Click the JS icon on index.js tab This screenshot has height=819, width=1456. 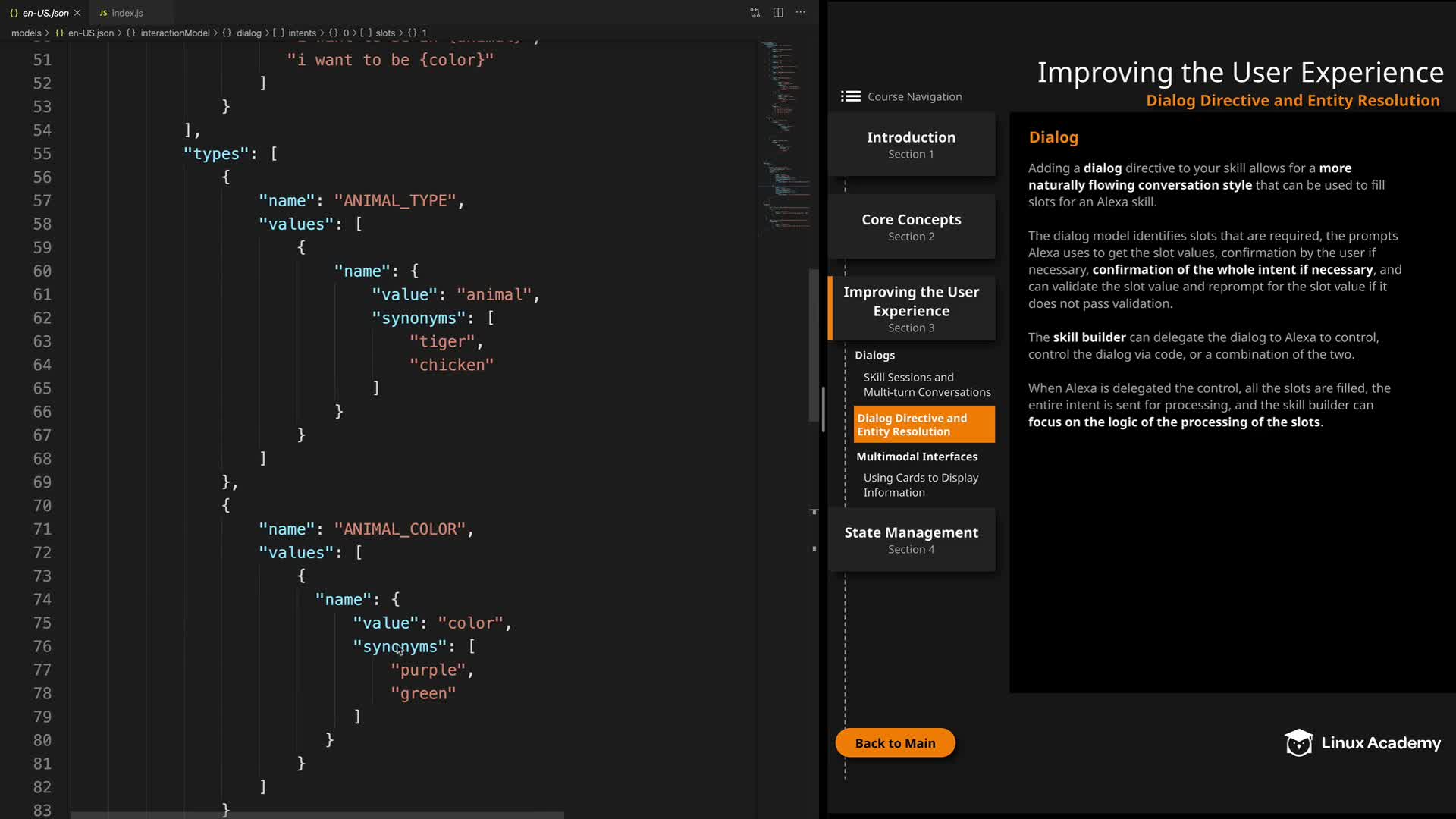pyautogui.click(x=103, y=13)
